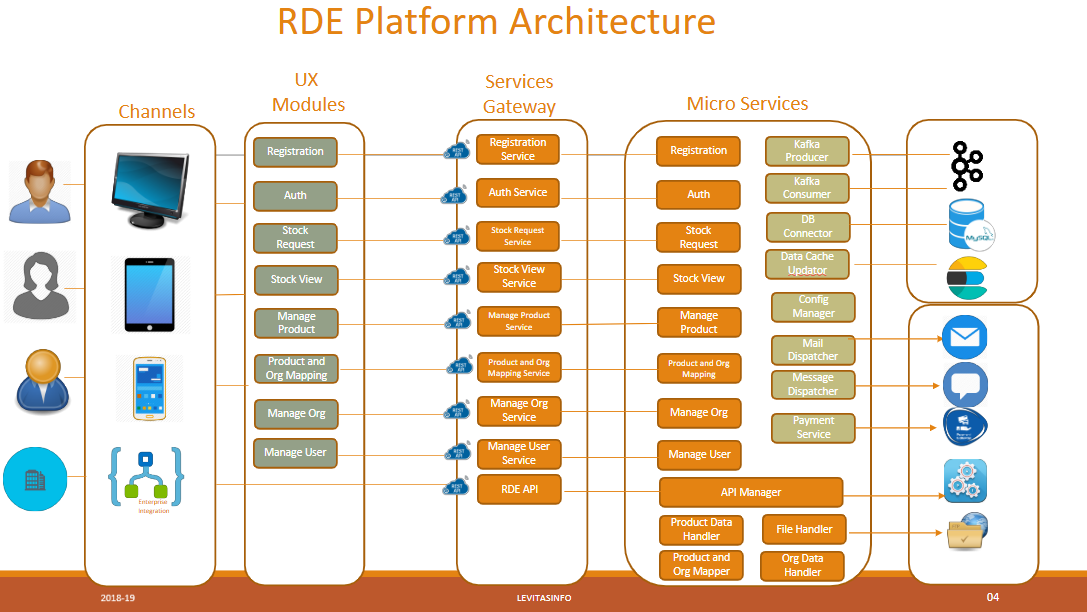Click the RDE Platform Architecture title
Image resolution: width=1087 pixels, height=612 pixels.
[x=496, y=22]
